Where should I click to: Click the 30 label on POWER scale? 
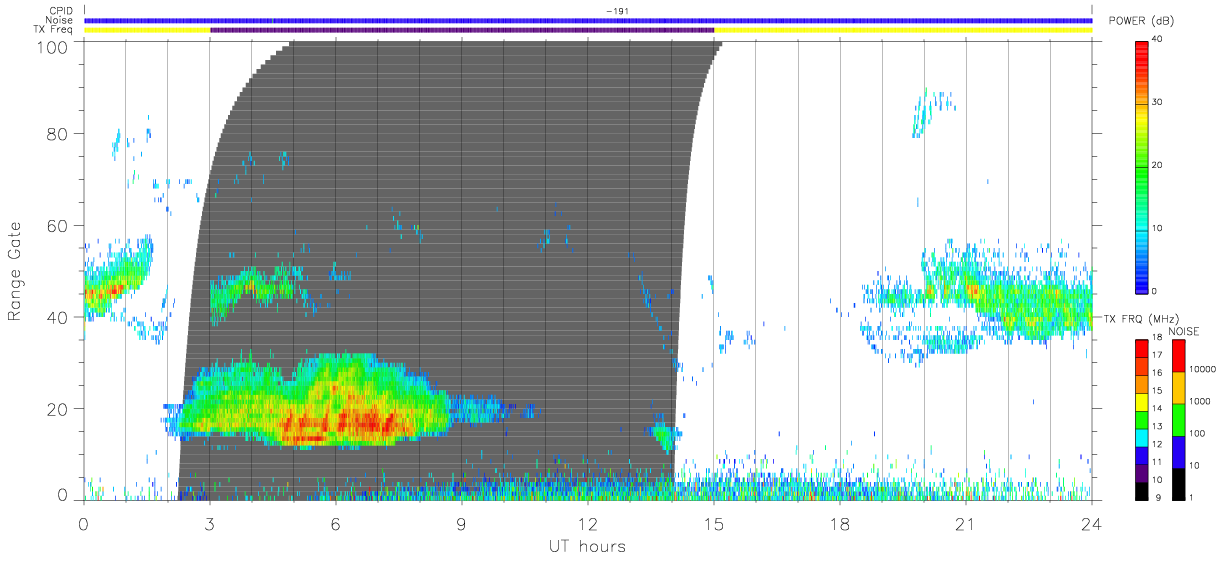click(x=1157, y=102)
